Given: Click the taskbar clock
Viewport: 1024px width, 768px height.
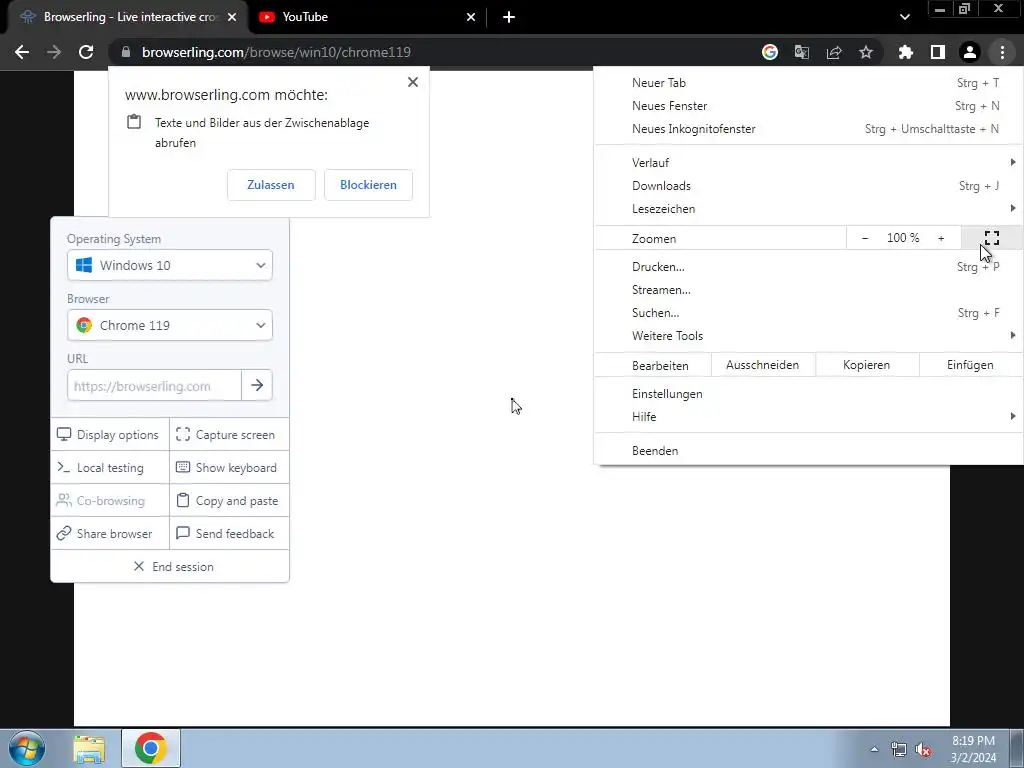Looking at the screenshot, I should tap(973, 749).
